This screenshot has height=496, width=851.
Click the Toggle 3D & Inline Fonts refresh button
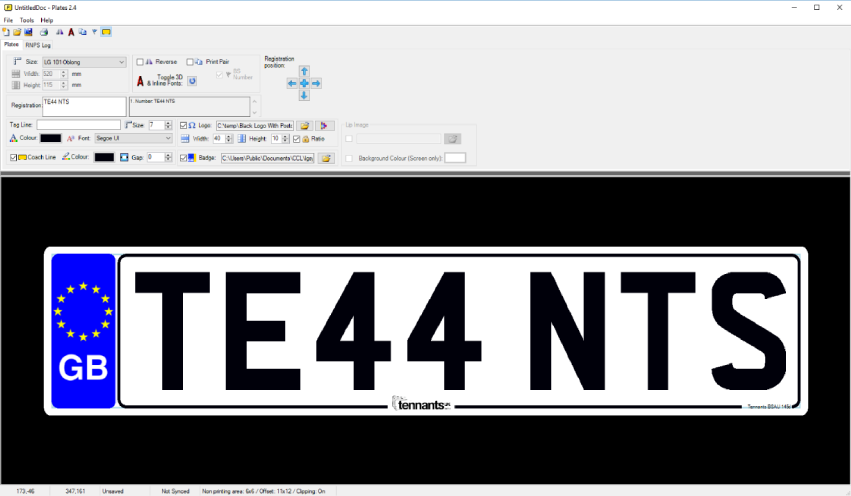click(192, 81)
